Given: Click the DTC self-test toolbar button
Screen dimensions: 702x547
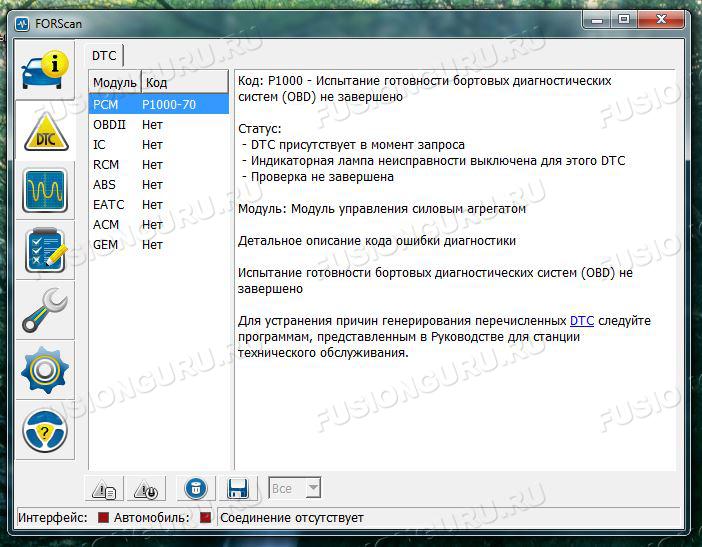Looking at the screenshot, I should [146, 488].
